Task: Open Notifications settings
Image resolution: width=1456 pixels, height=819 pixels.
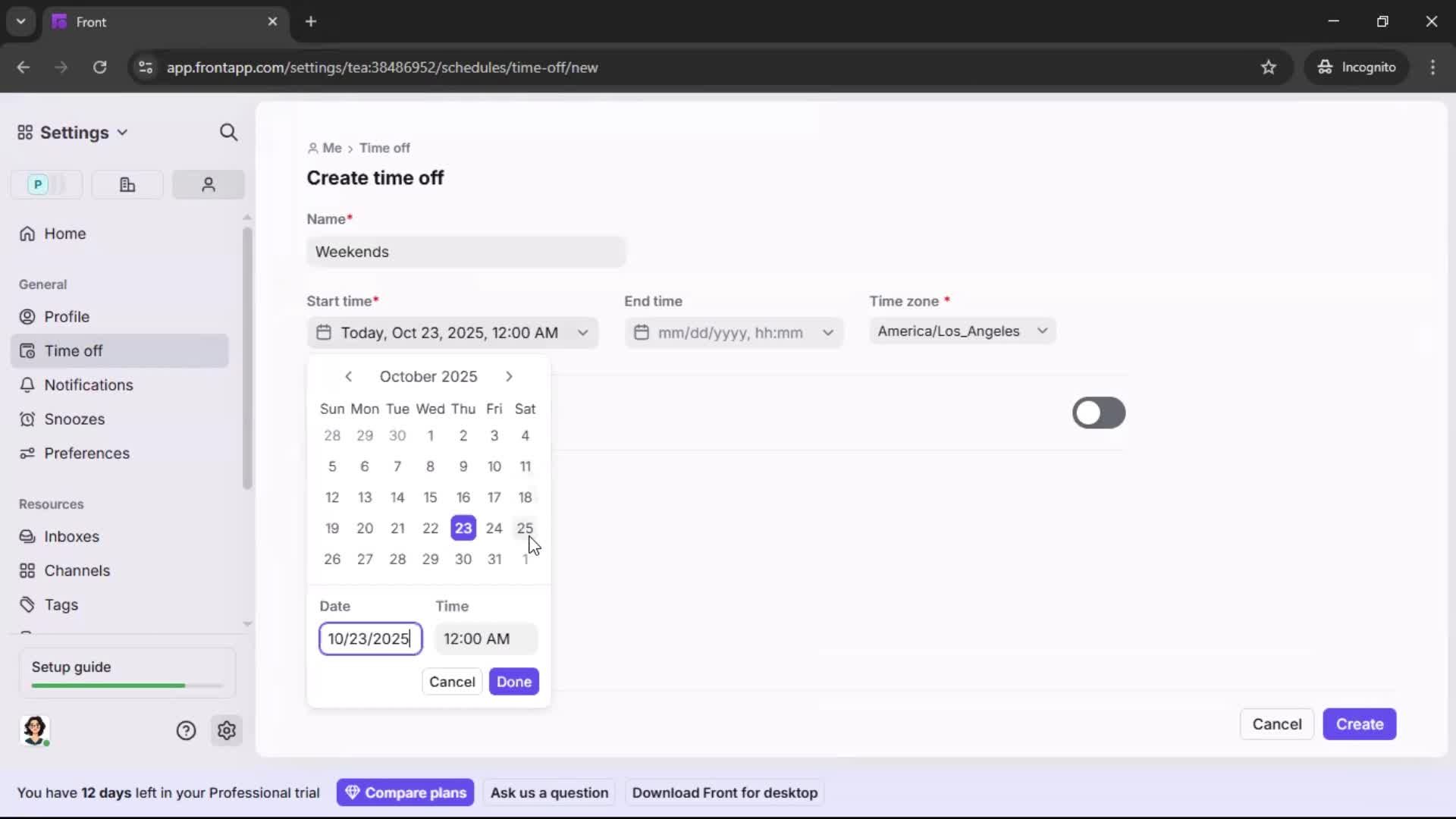Action: 86,385
